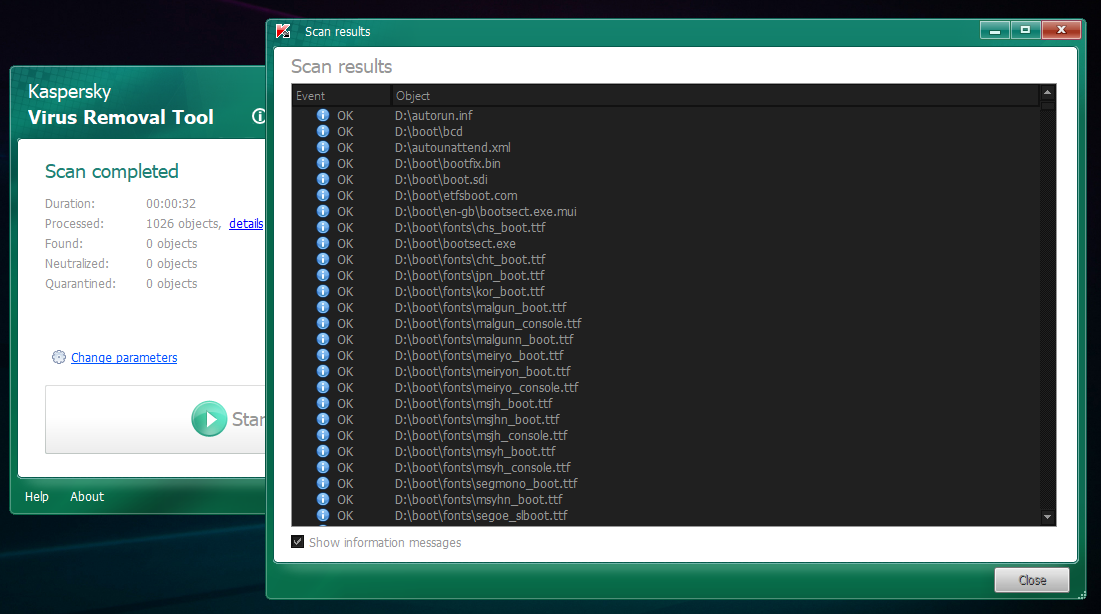Image resolution: width=1101 pixels, height=614 pixels.
Task: Click the gear icon beside Change parameters
Action: point(59,357)
